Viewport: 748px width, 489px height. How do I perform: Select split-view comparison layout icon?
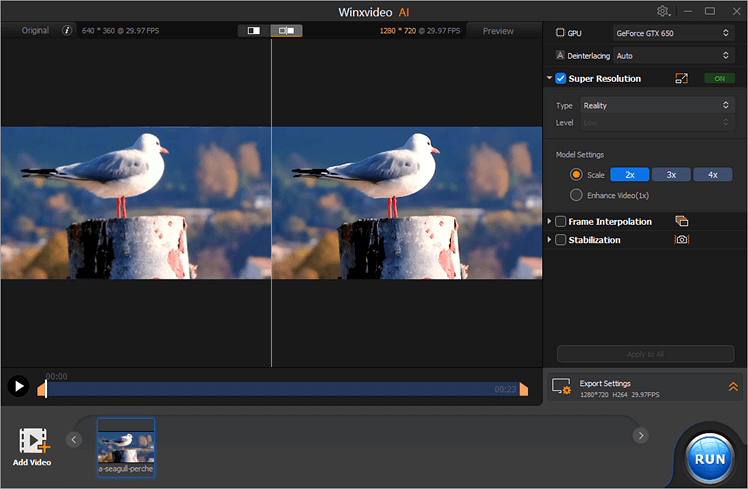(x=287, y=31)
